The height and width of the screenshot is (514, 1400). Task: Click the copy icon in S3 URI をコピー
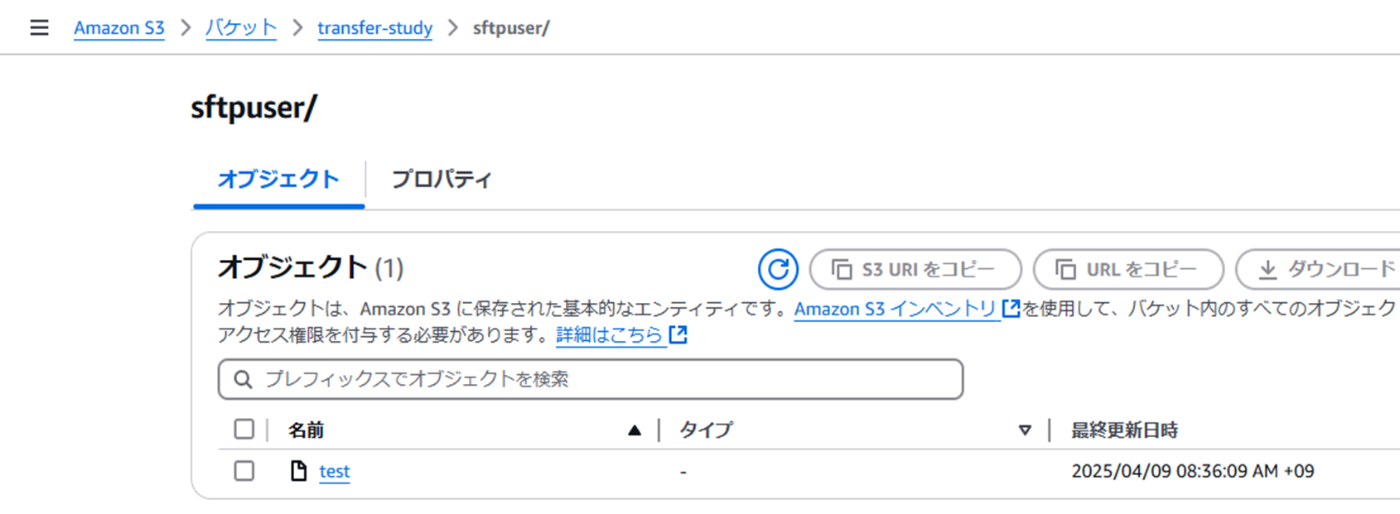pyautogui.click(x=842, y=269)
